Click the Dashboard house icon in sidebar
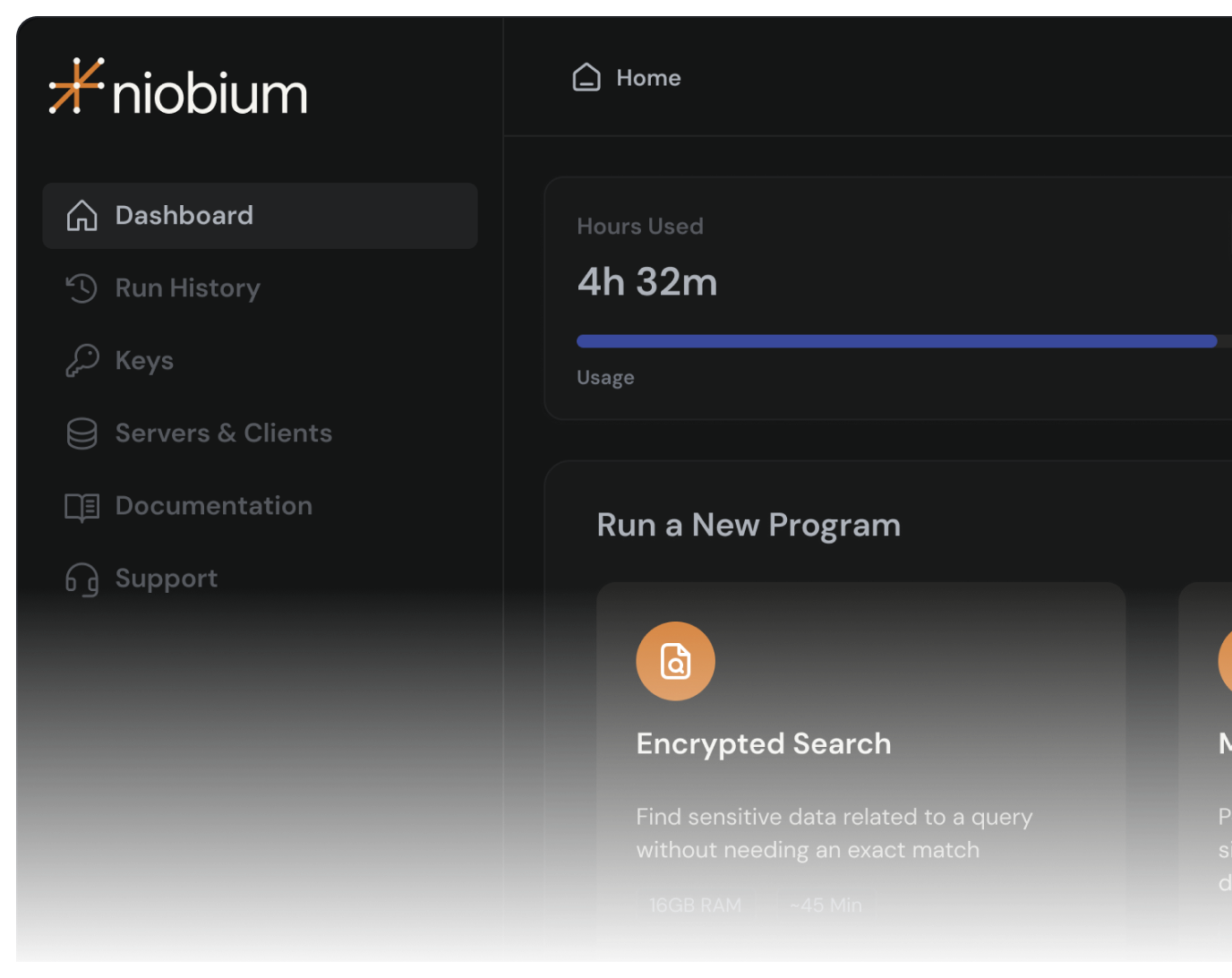This screenshot has height=978, width=1232. tap(81, 216)
